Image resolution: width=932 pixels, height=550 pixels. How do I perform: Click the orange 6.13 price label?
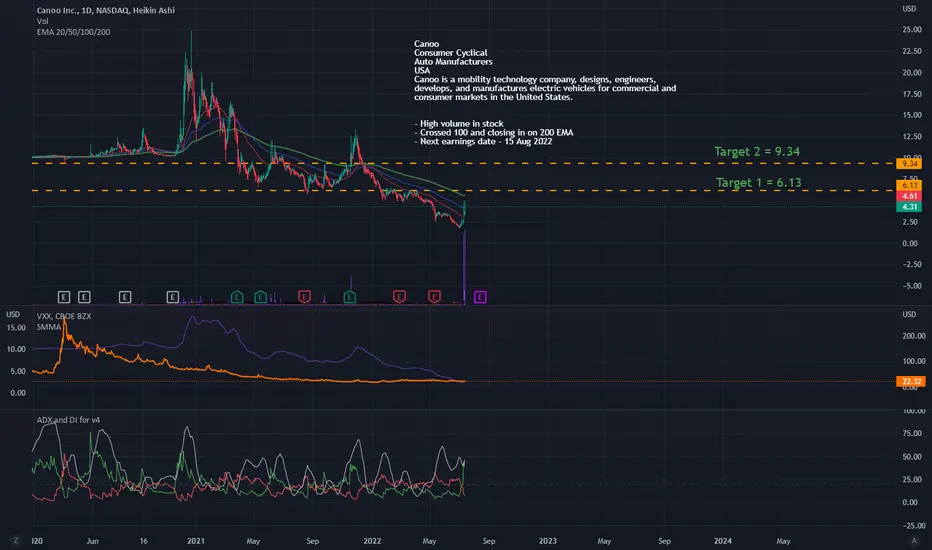coord(909,186)
